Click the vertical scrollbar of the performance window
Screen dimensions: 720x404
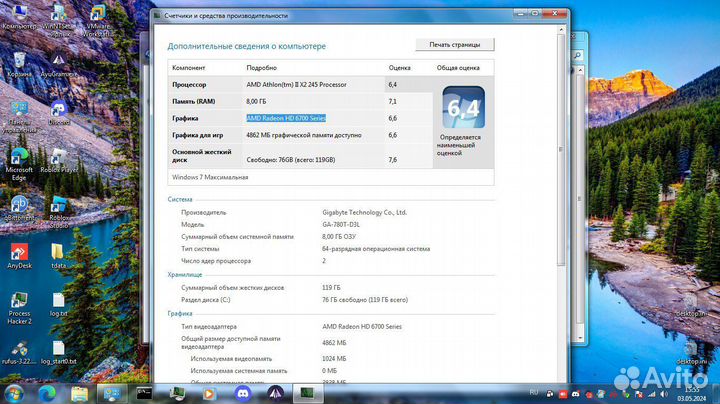point(560,200)
